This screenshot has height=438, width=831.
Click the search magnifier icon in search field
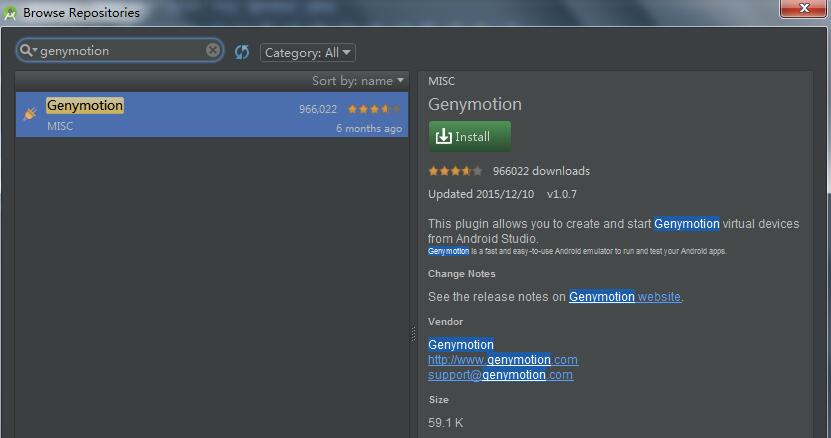click(28, 50)
